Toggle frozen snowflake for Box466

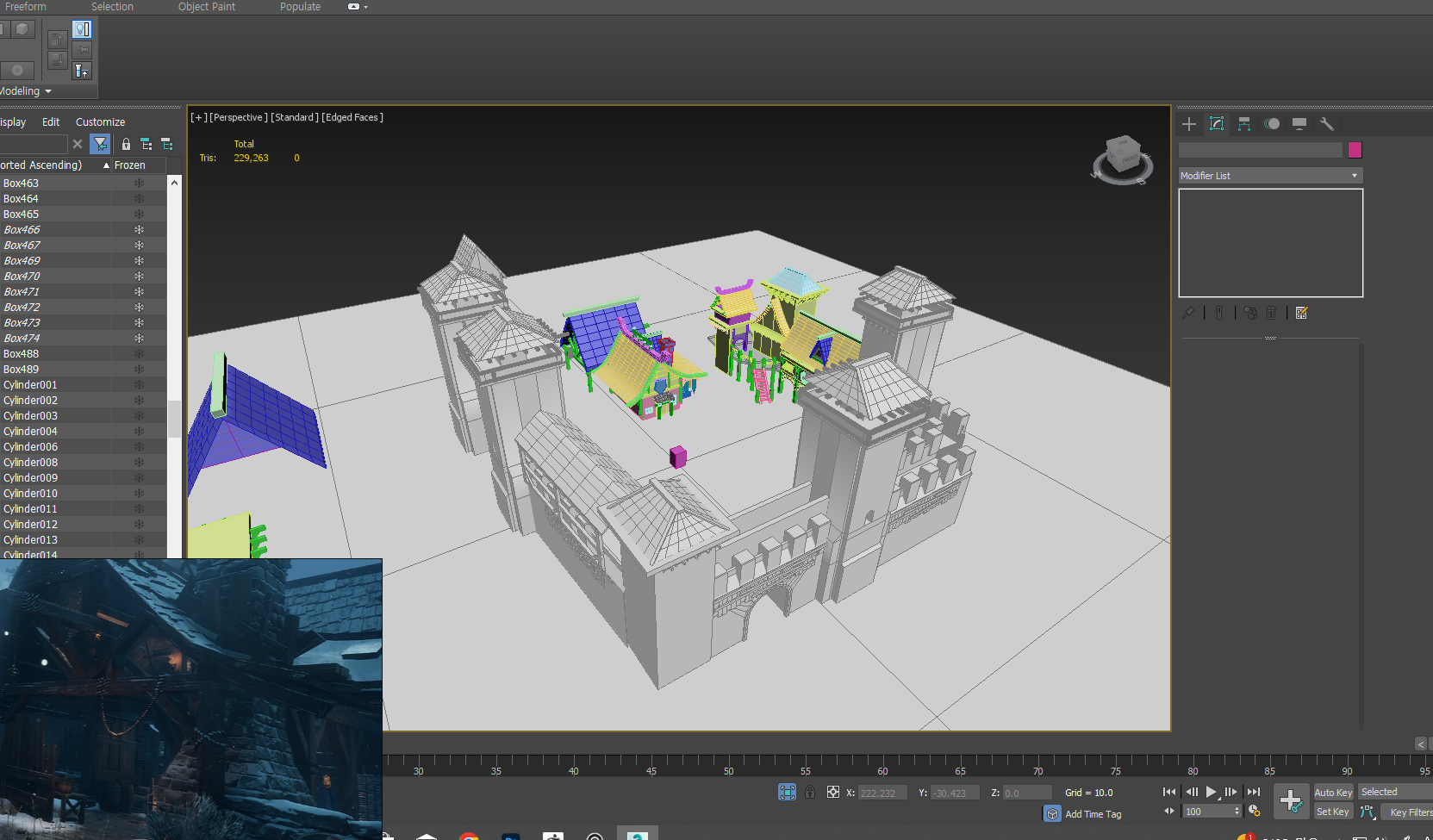coord(139,229)
